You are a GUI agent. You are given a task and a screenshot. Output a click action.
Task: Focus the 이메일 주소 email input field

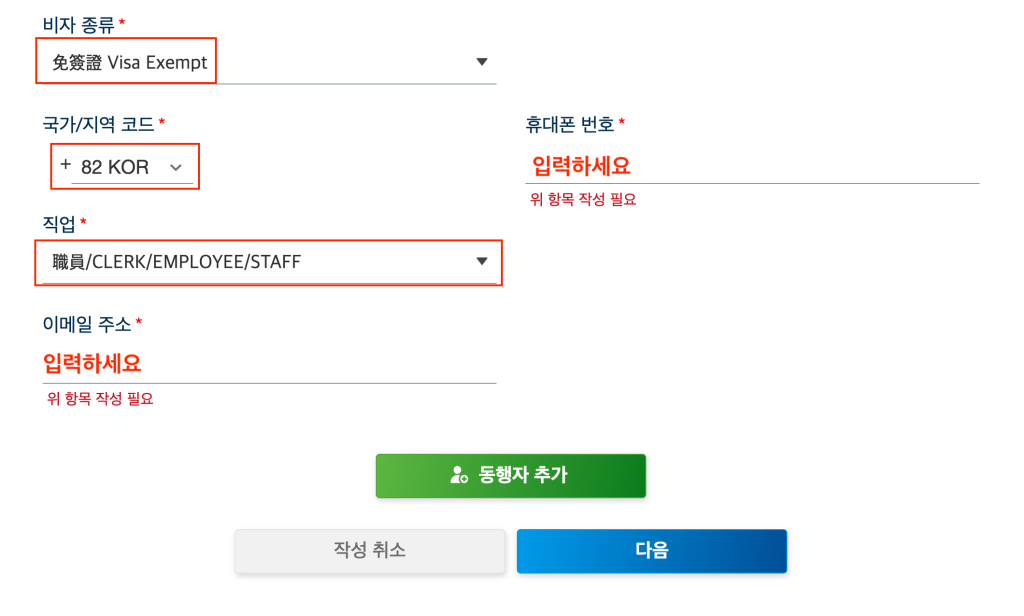[x=269, y=363]
